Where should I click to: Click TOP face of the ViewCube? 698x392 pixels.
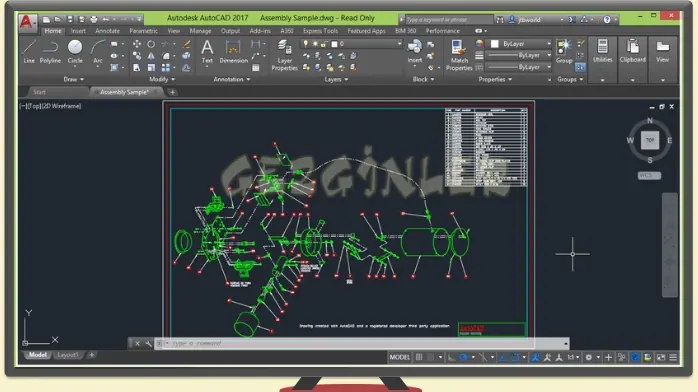[650, 140]
